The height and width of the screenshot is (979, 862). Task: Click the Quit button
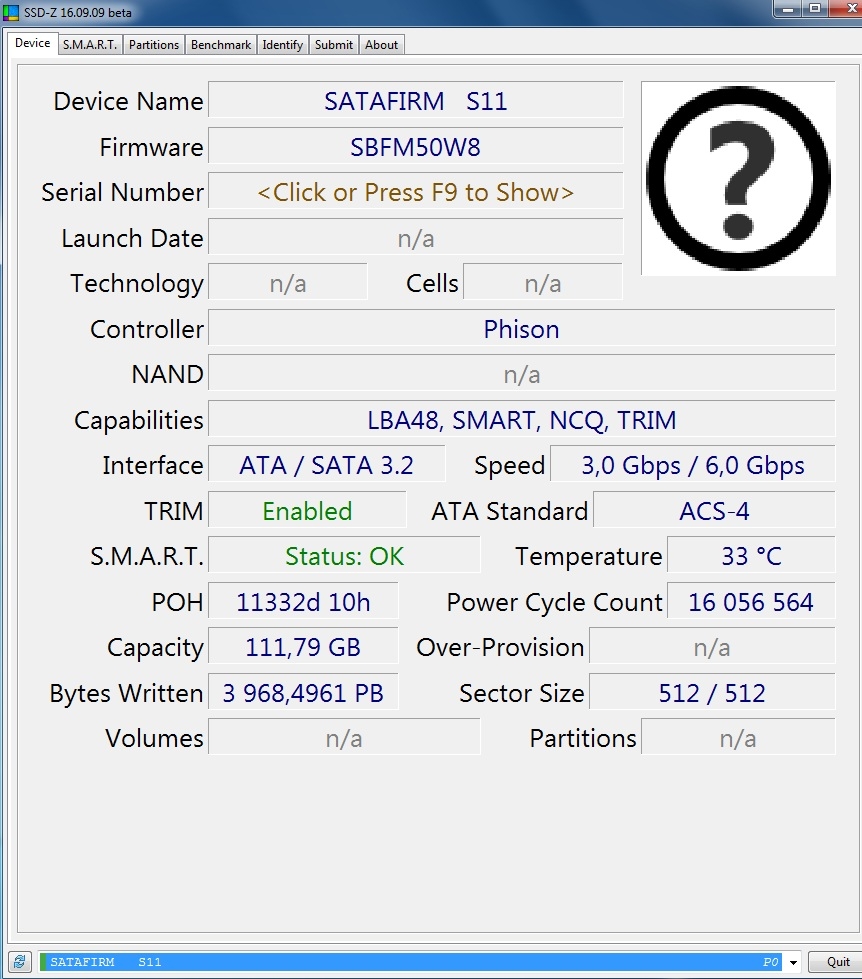pos(838,962)
